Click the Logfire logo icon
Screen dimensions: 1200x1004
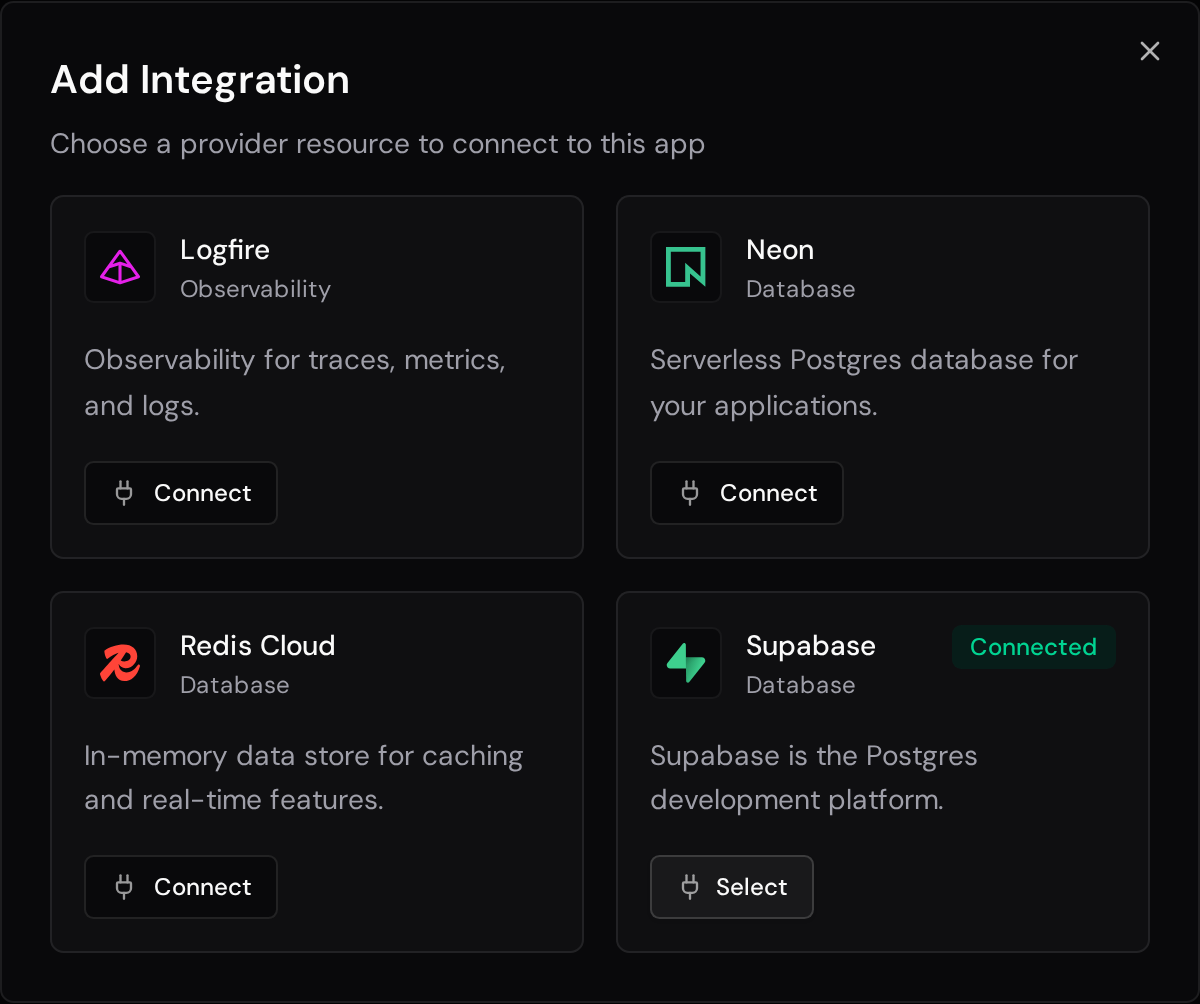coord(120,267)
